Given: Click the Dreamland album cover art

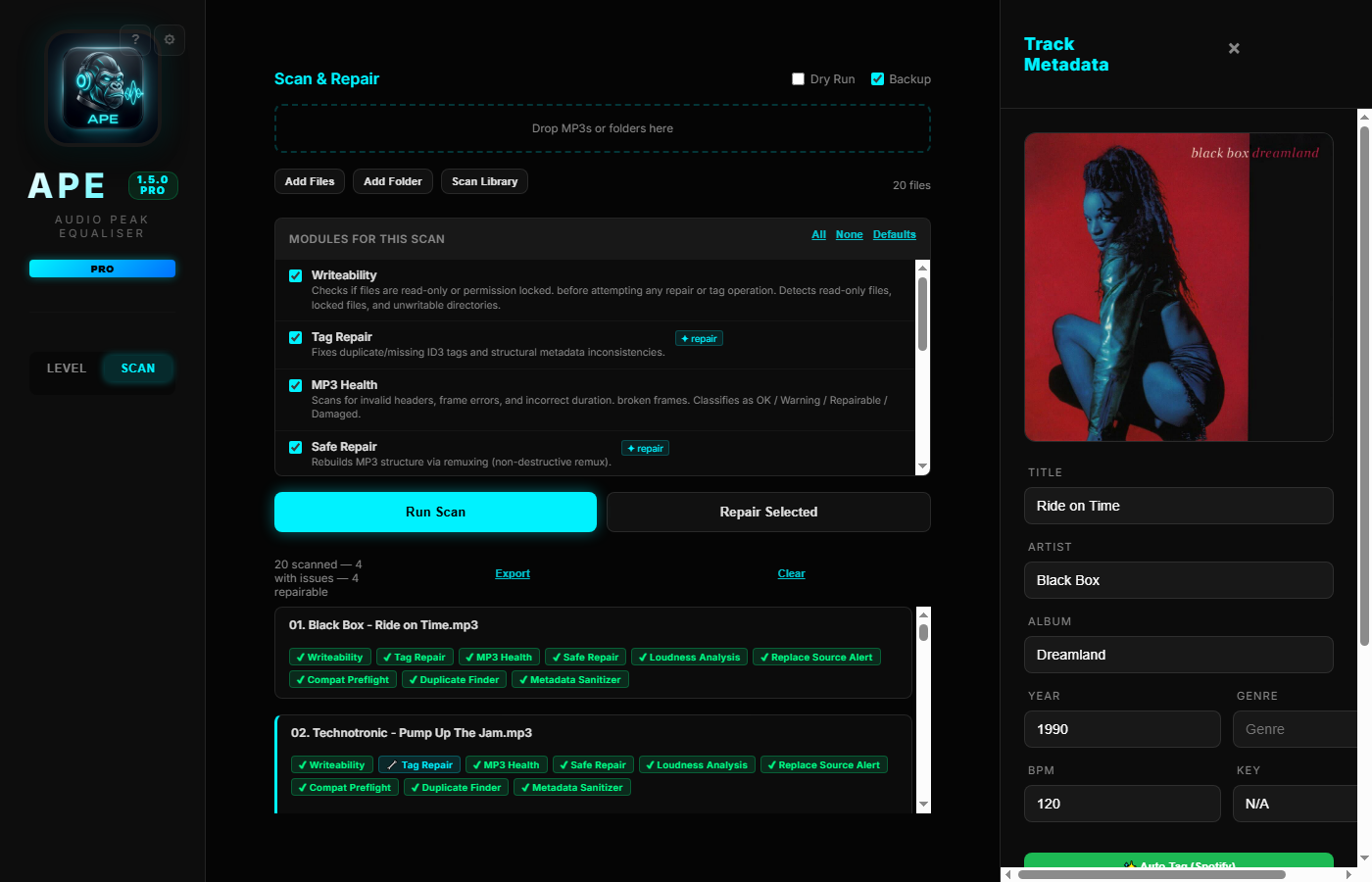Looking at the screenshot, I should [1179, 287].
